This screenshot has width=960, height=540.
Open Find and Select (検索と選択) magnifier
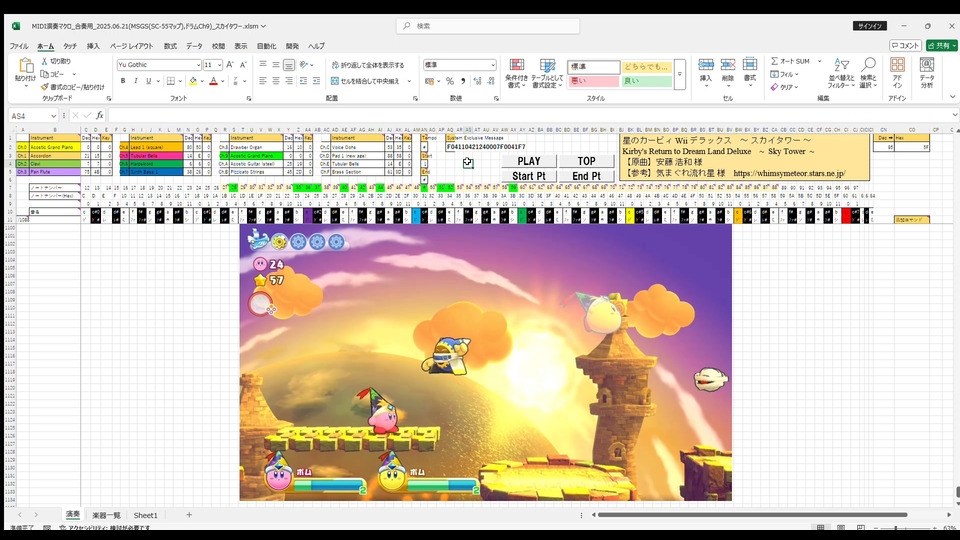(868, 73)
